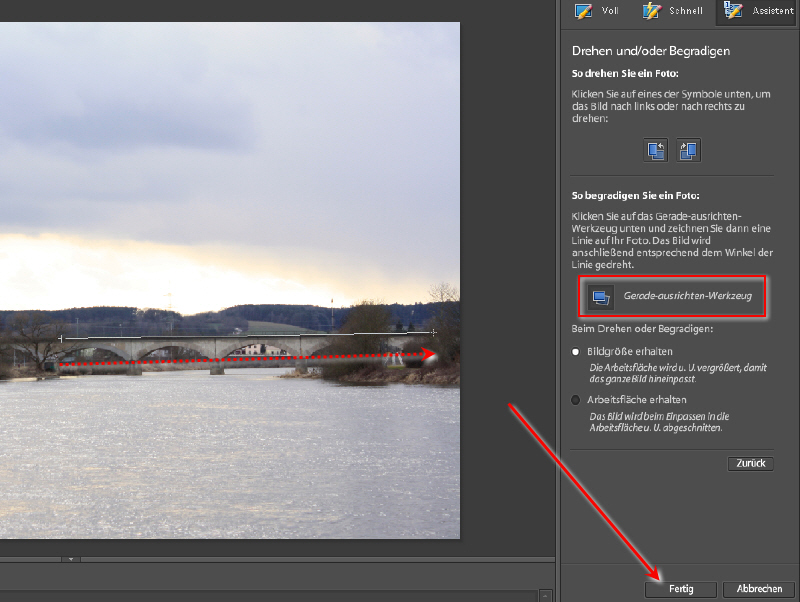Select the Arbeitsfläche erhalten option

(x=575, y=400)
